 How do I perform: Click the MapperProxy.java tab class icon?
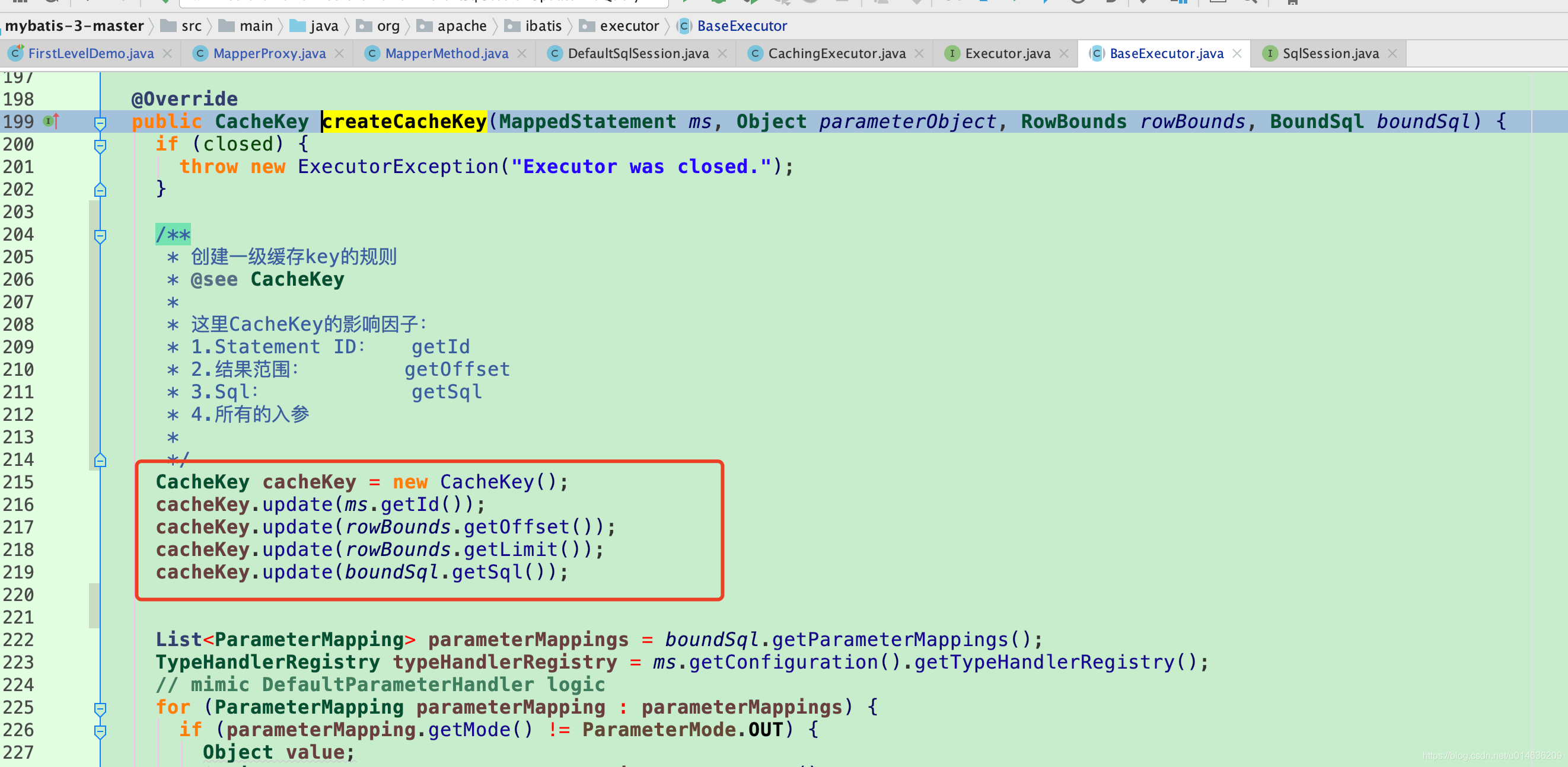[200, 53]
